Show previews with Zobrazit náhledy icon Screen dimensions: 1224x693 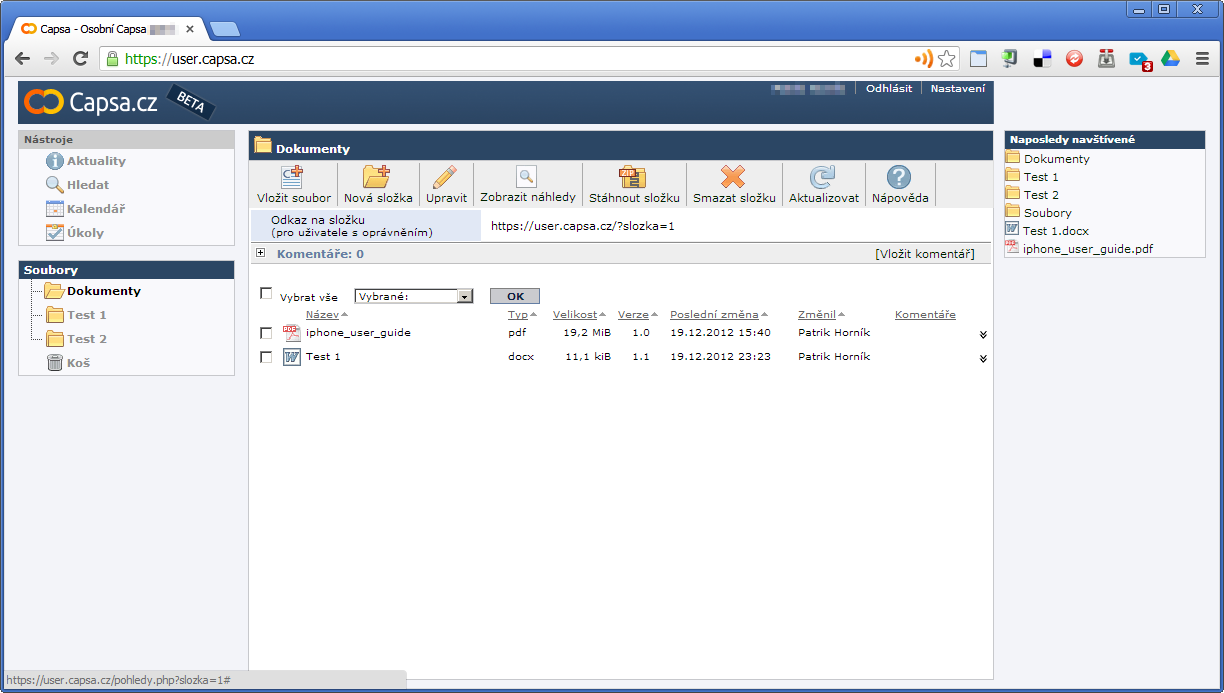(526, 178)
